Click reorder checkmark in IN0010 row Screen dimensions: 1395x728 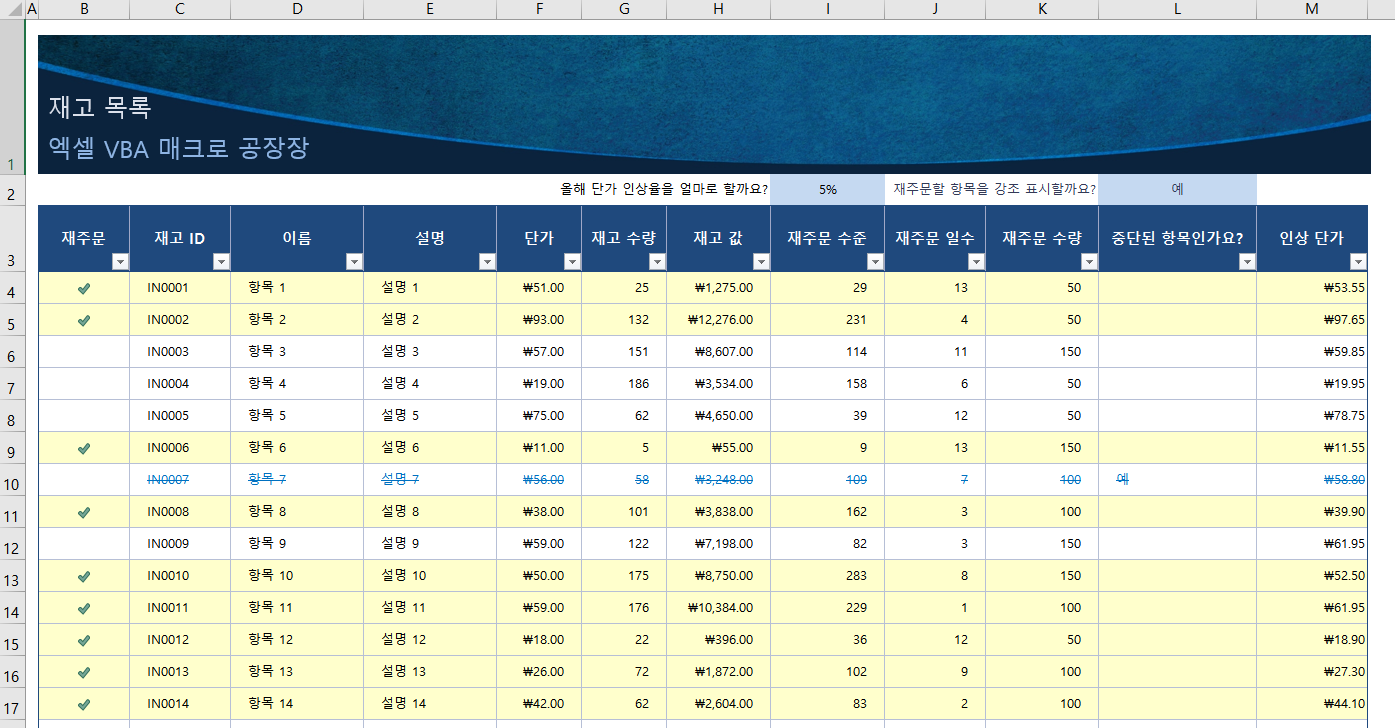coord(84,576)
